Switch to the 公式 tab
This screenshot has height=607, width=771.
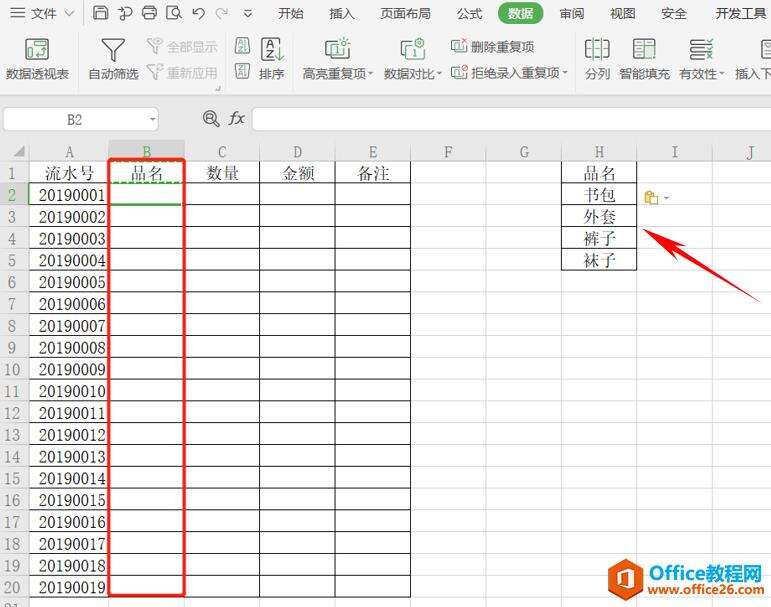point(470,14)
